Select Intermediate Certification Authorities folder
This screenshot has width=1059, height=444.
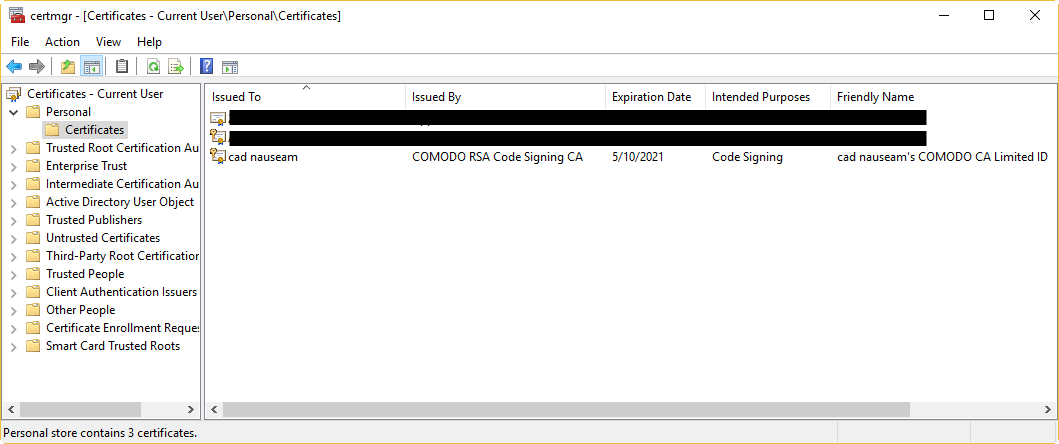tap(122, 184)
